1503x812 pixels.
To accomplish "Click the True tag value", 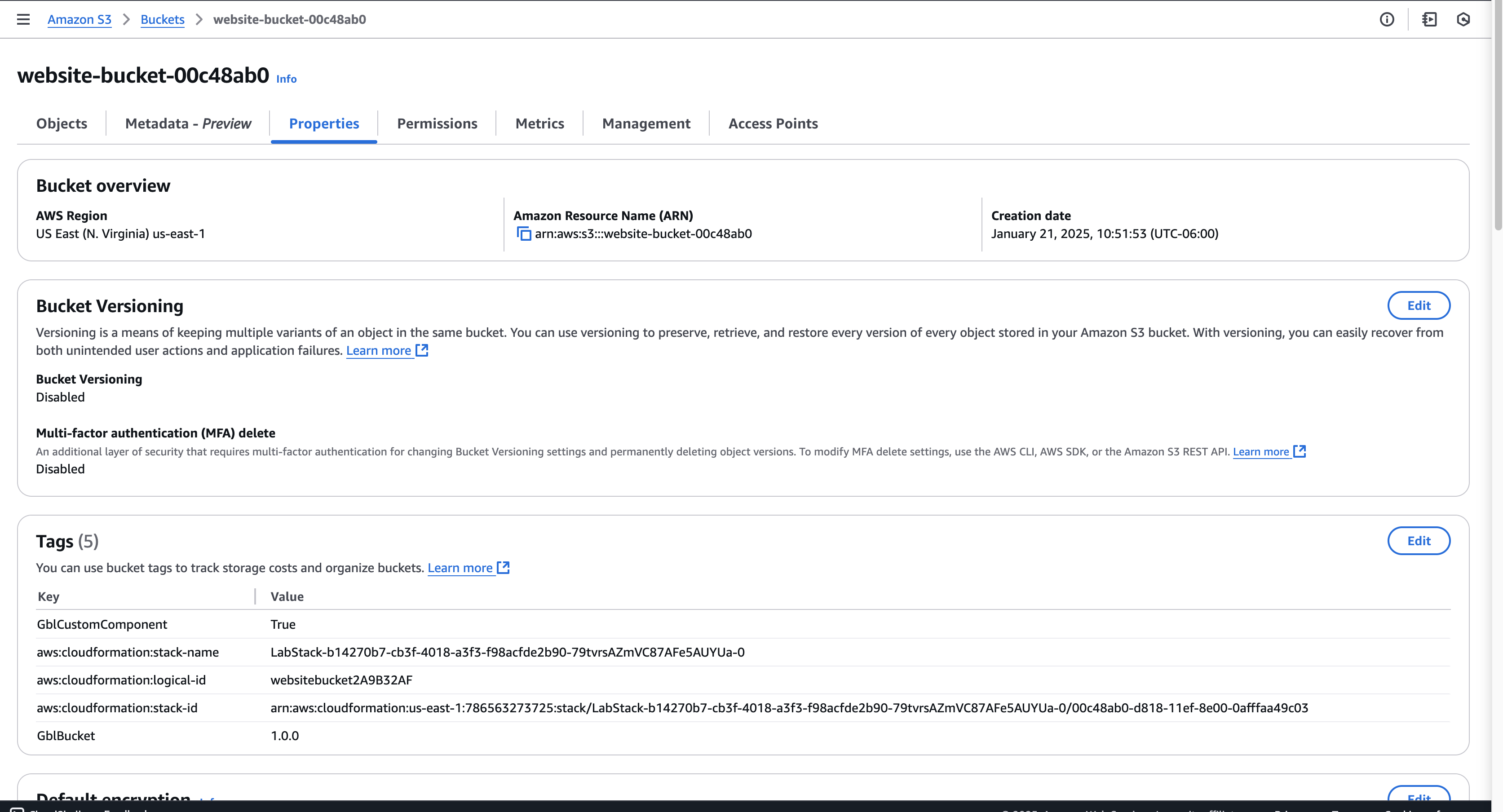I will tap(283, 624).
